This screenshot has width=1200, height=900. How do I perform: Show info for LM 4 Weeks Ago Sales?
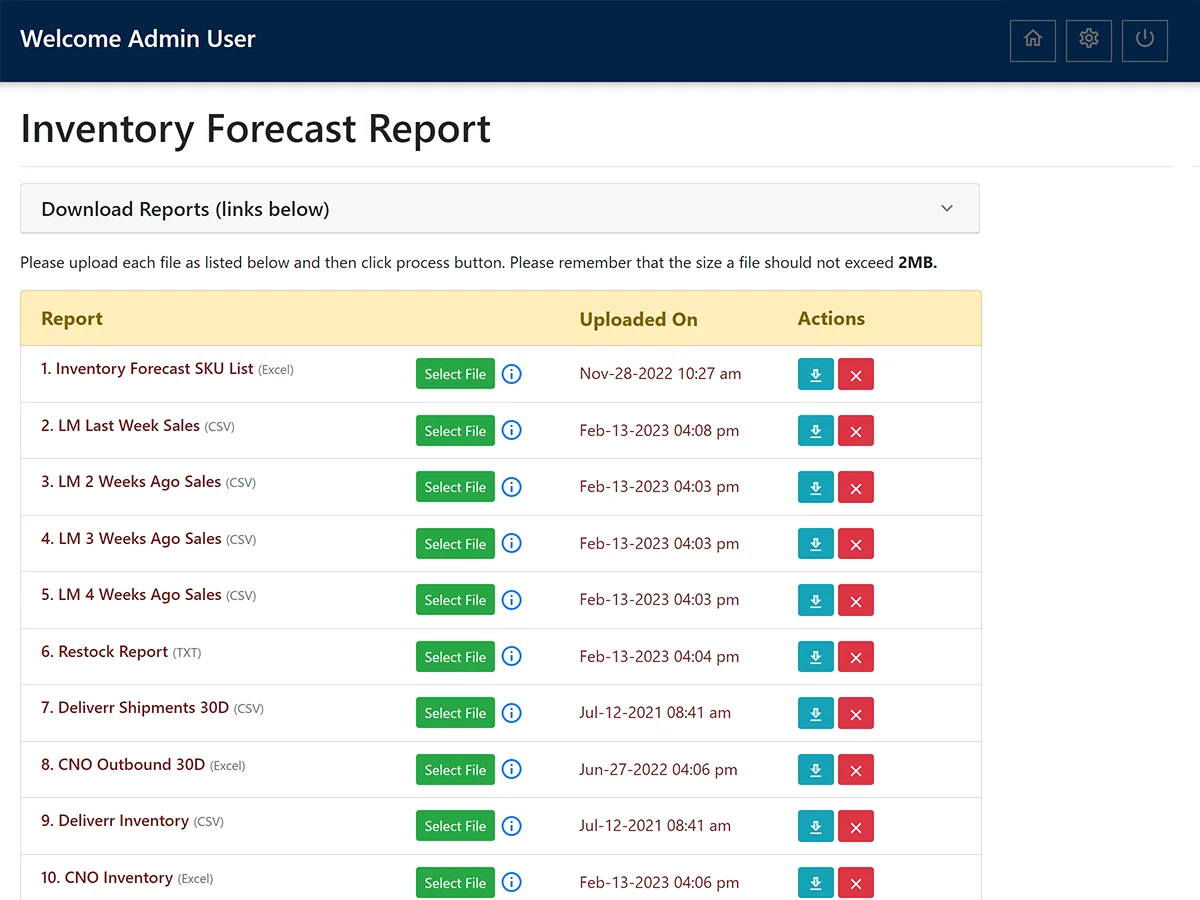pyautogui.click(x=512, y=600)
